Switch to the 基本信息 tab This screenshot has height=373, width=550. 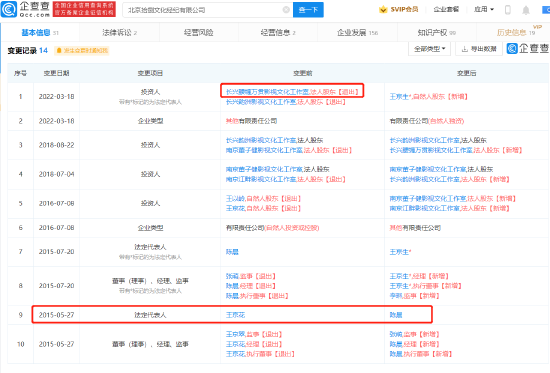coord(40,33)
